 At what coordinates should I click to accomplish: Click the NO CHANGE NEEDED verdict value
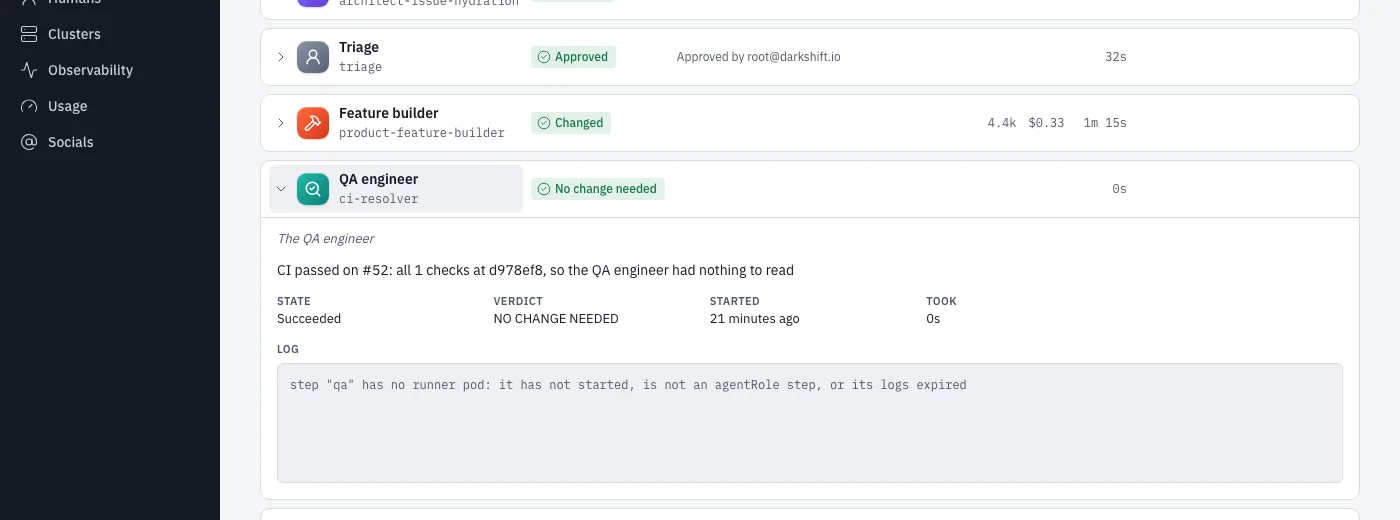[556, 319]
